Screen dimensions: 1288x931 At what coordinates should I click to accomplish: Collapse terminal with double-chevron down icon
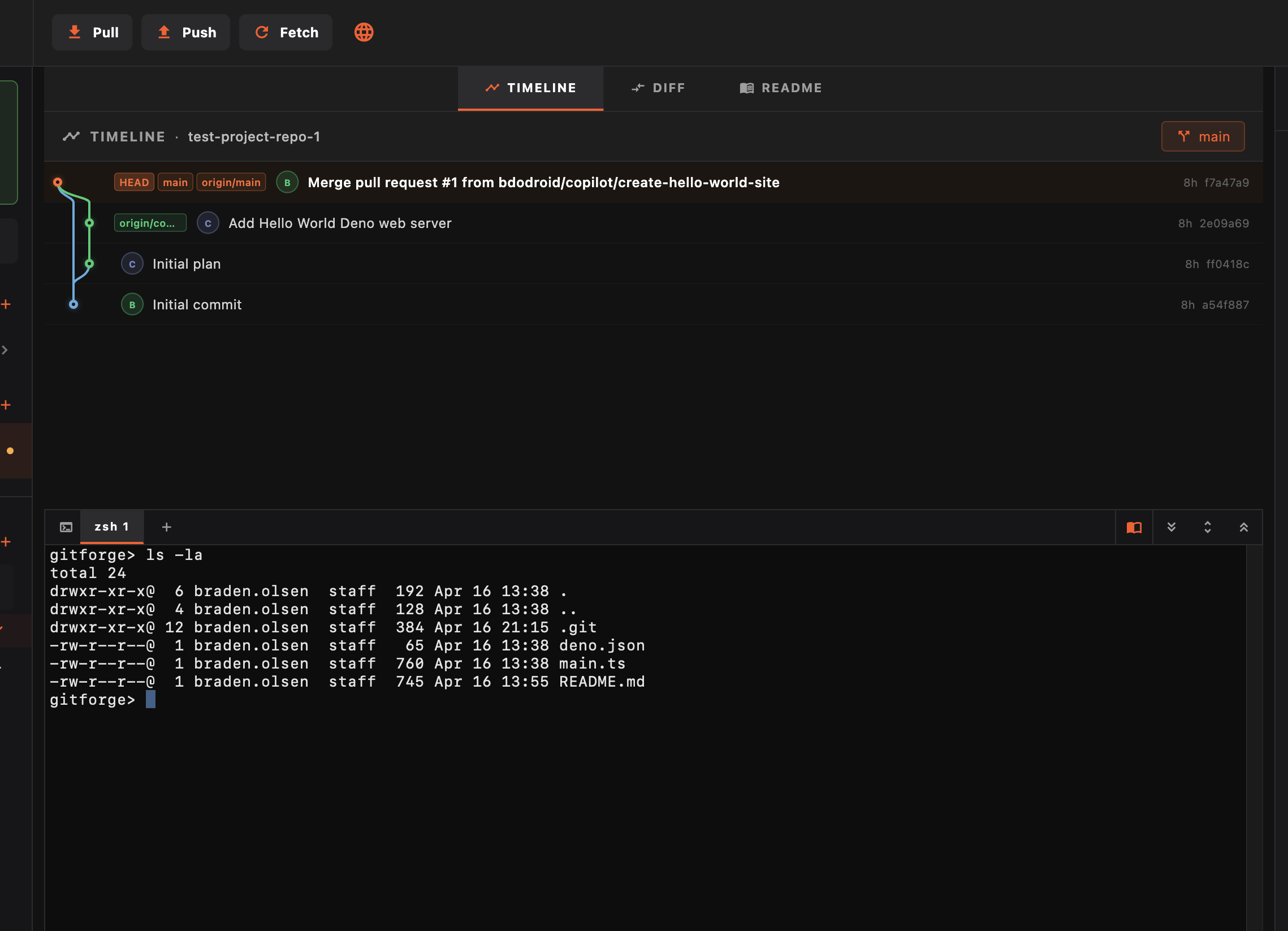pos(1171,528)
